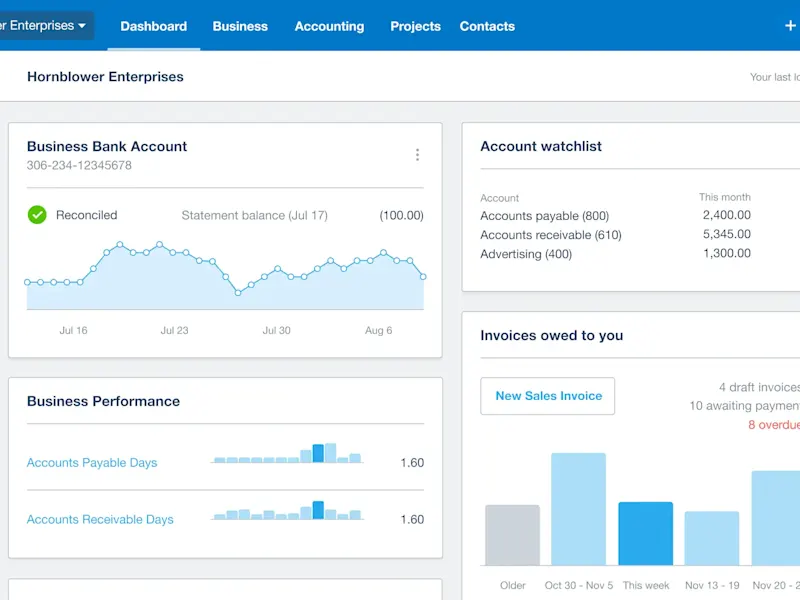Open the Projects menu
The height and width of the screenshot is (600, 800).
click(x=415, y=26)
